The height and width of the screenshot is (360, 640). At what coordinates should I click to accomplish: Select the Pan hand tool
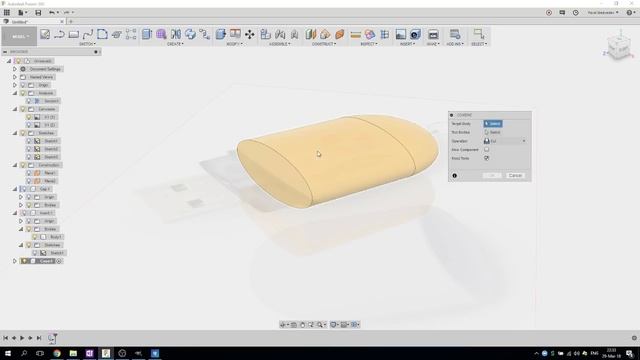click(x=302, y=324)
